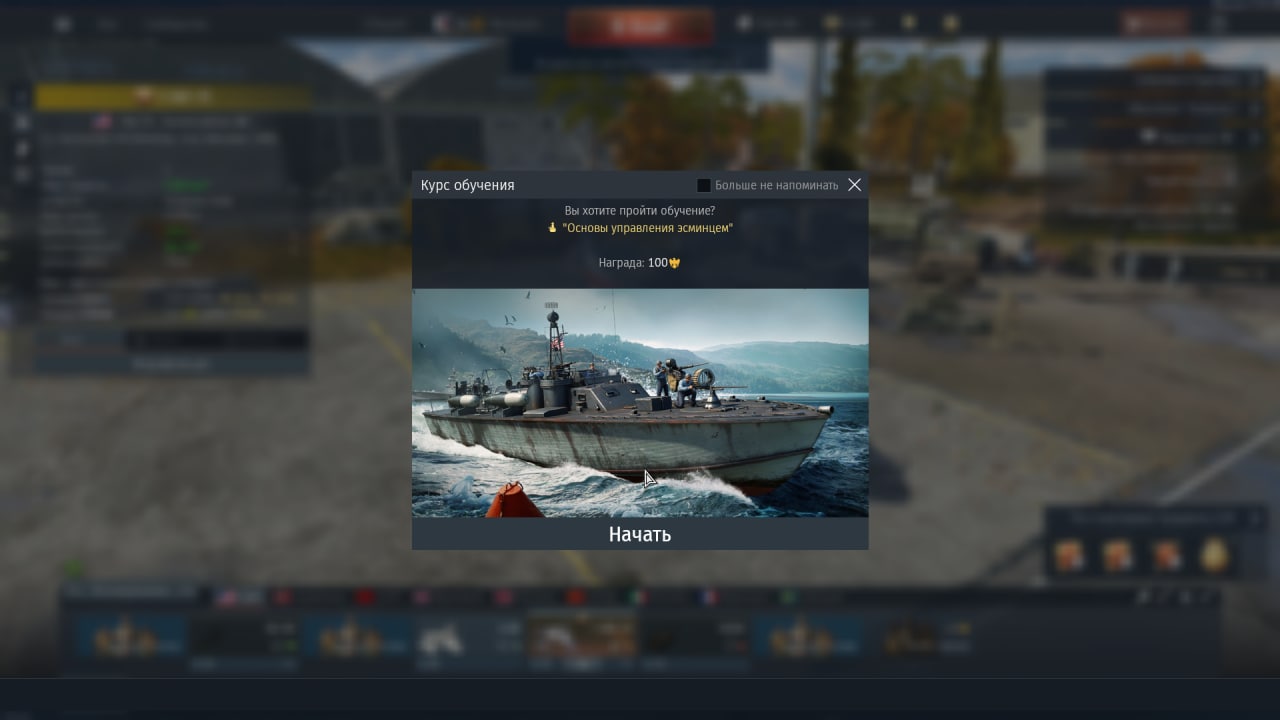Image resolution: width=1280 pixels, height=720 pixels.
Task: Select the USA flag nation tab
Action: [x=236, y=597]
